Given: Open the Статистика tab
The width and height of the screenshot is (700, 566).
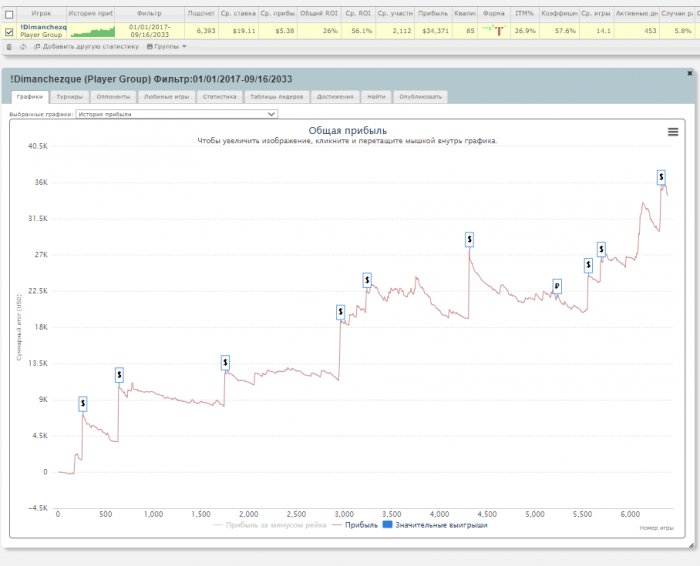Looking at the screenshot, I should tap(218, 97).
